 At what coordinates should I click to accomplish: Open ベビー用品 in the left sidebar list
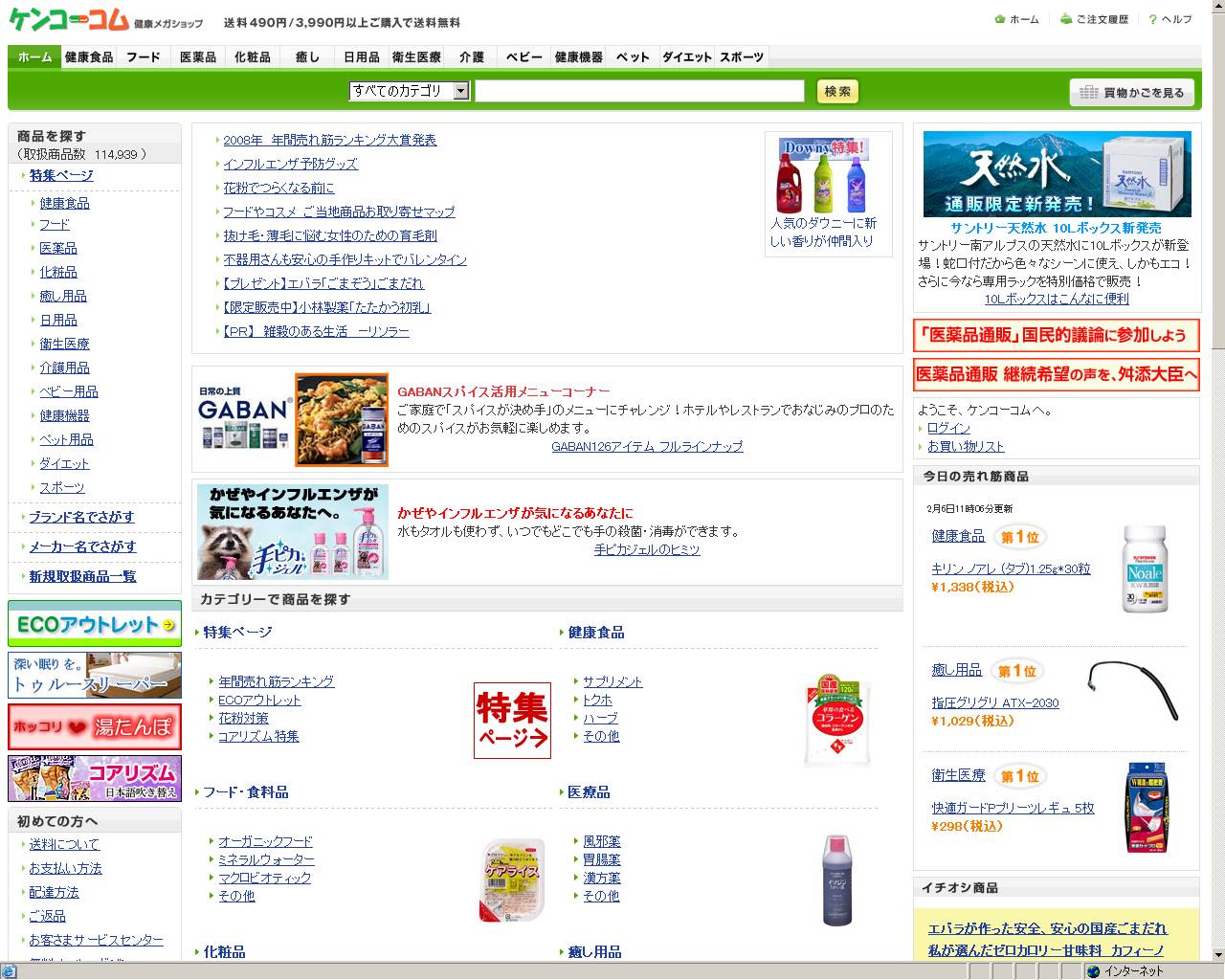[x=69, y=391]
